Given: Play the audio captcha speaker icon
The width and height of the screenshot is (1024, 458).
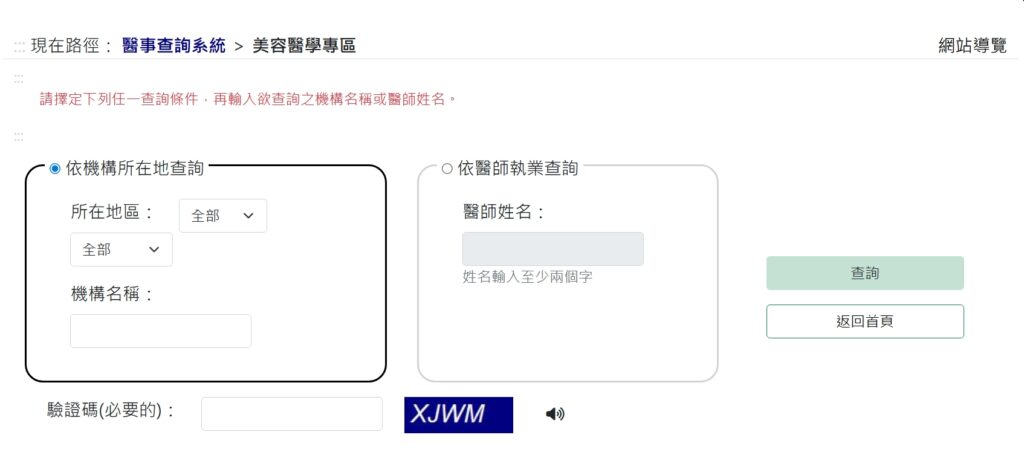Looking at the screenshot, I should [x=555, y=414].
